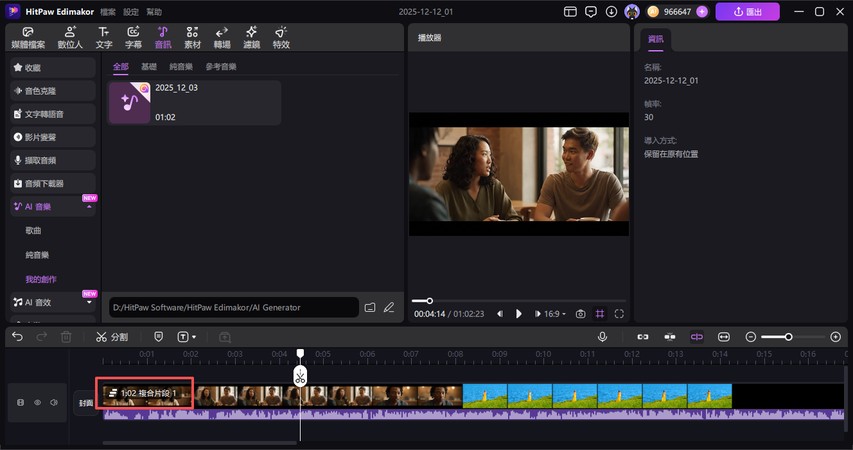The height and width of the screenshot is (450, 853).
Task: Switch to the 純音樂 tab
Action: pyautogui.click(x=181, y=66)
